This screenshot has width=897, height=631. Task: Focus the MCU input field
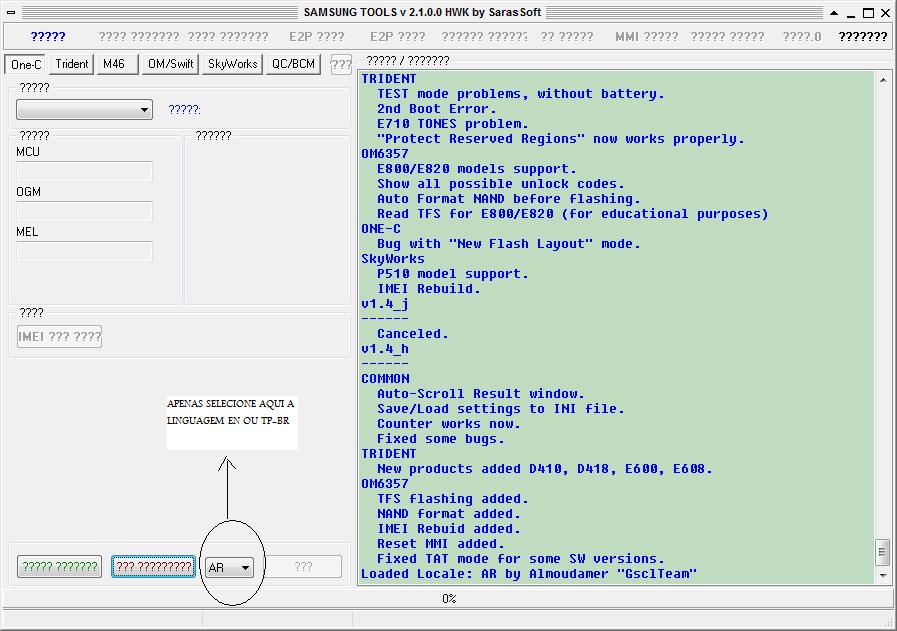[x=84, y=171]
